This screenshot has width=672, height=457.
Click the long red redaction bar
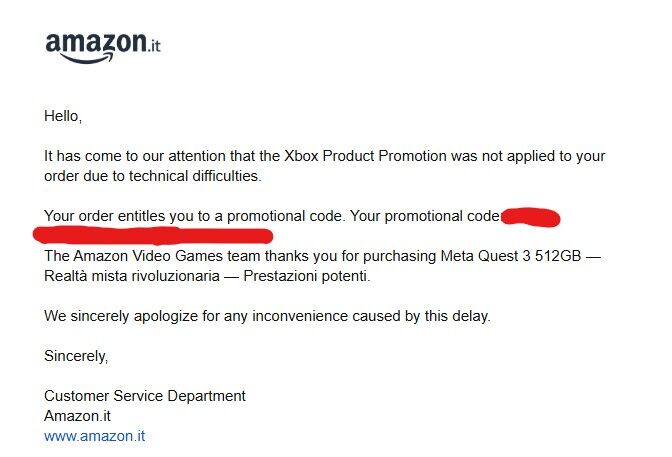(x=153, y=236)
